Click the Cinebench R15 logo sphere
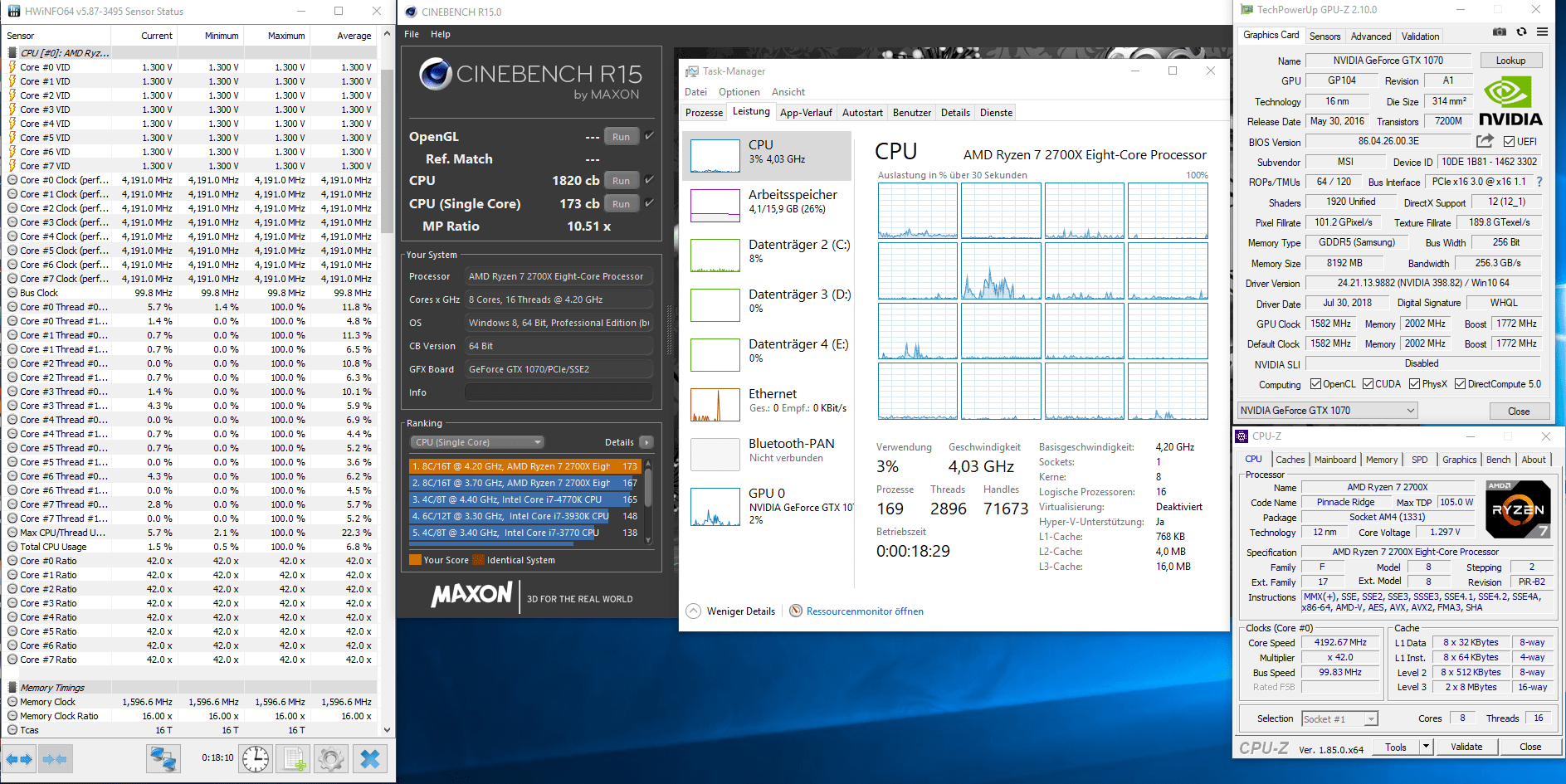This screenshot has height=784, width=1566. click(x=436, y=74)
